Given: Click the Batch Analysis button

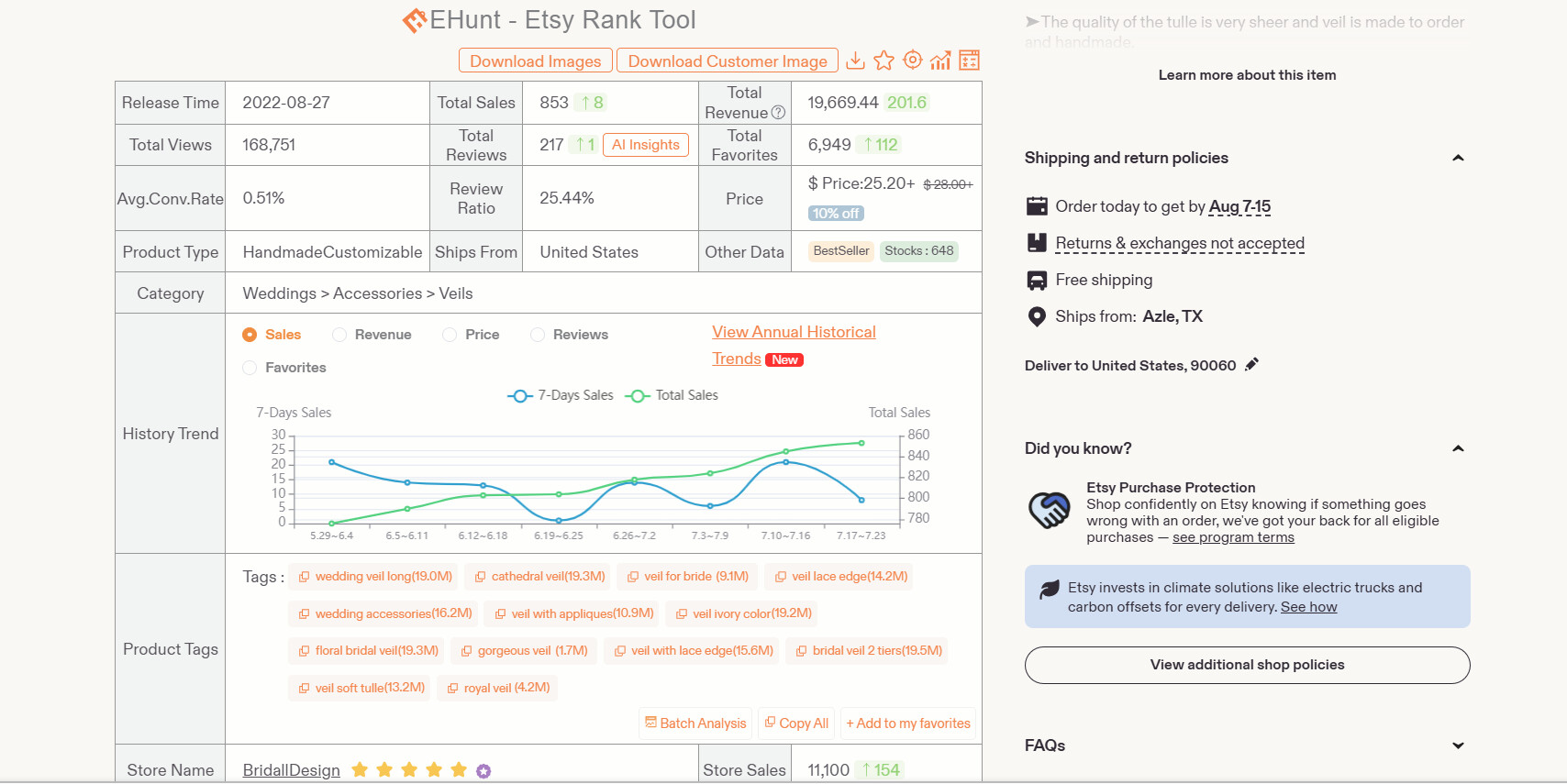Looking at the screenshot, I should [695, 723].
